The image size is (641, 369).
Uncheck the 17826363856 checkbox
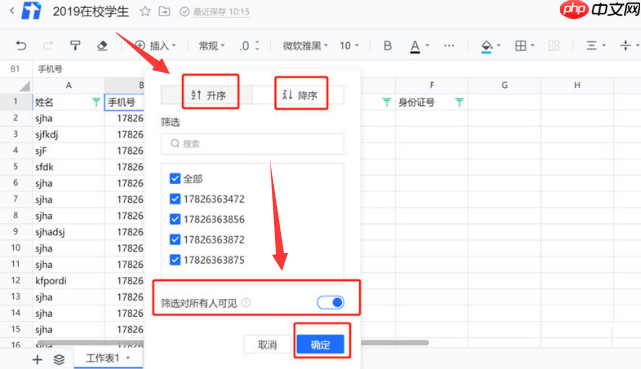pyautogui.click(x=175, y=219)
